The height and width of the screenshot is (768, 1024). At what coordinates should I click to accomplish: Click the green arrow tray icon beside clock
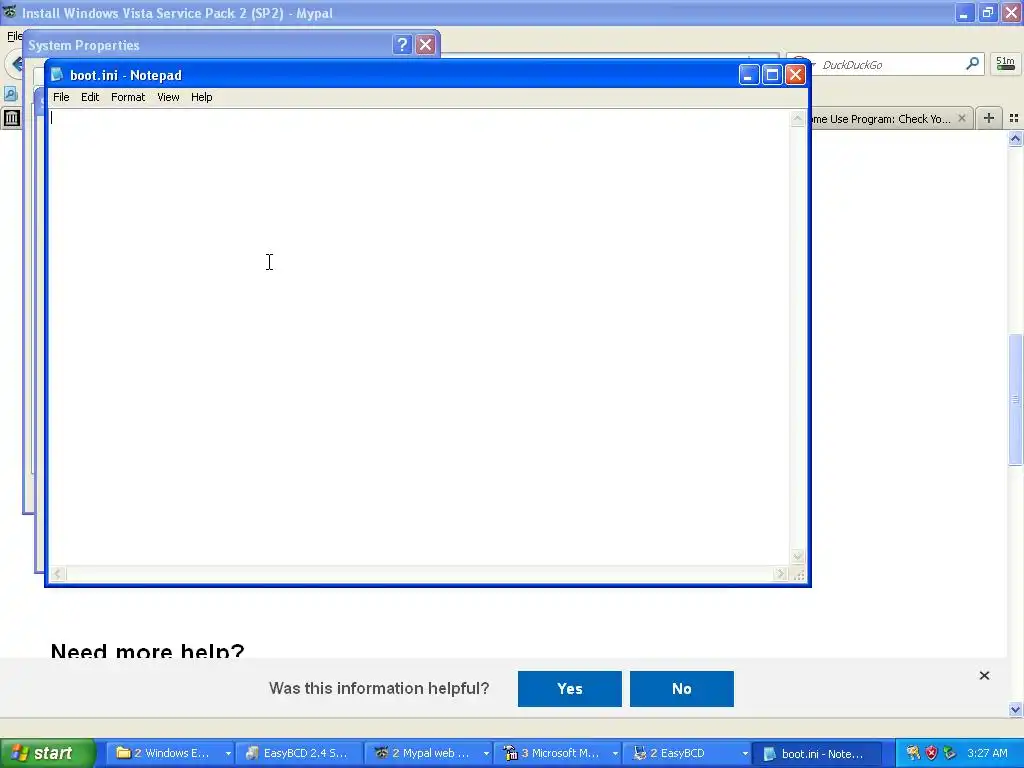tap(950, 753)
